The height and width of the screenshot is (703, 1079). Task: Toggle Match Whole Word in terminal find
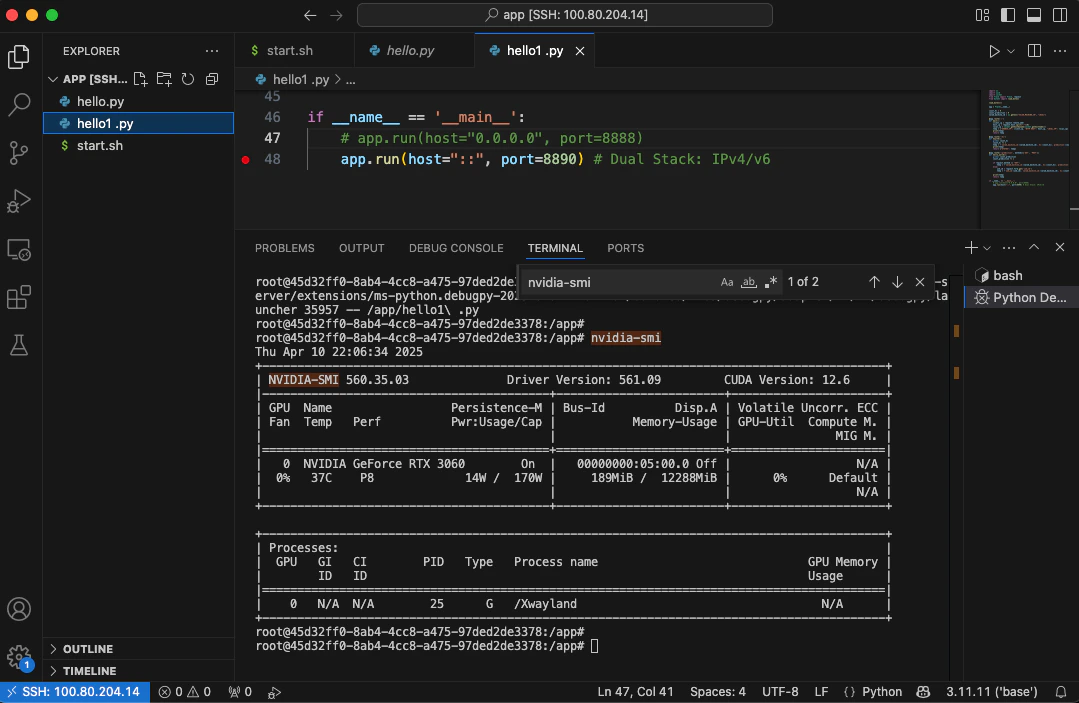[748, 282]
